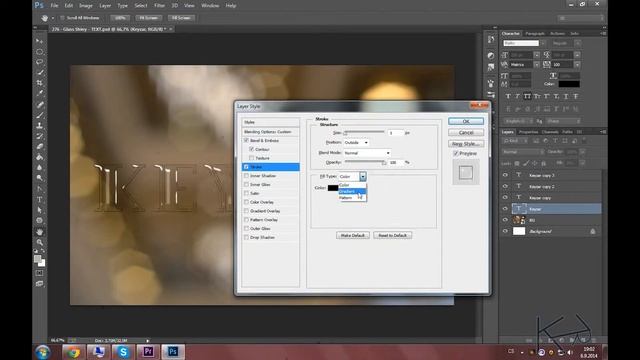Image resolution: width=640 pixels, height=360 pixels.
Task: Enable the Pattern Overlay checkbox
Action: click(x=246, y=220)
